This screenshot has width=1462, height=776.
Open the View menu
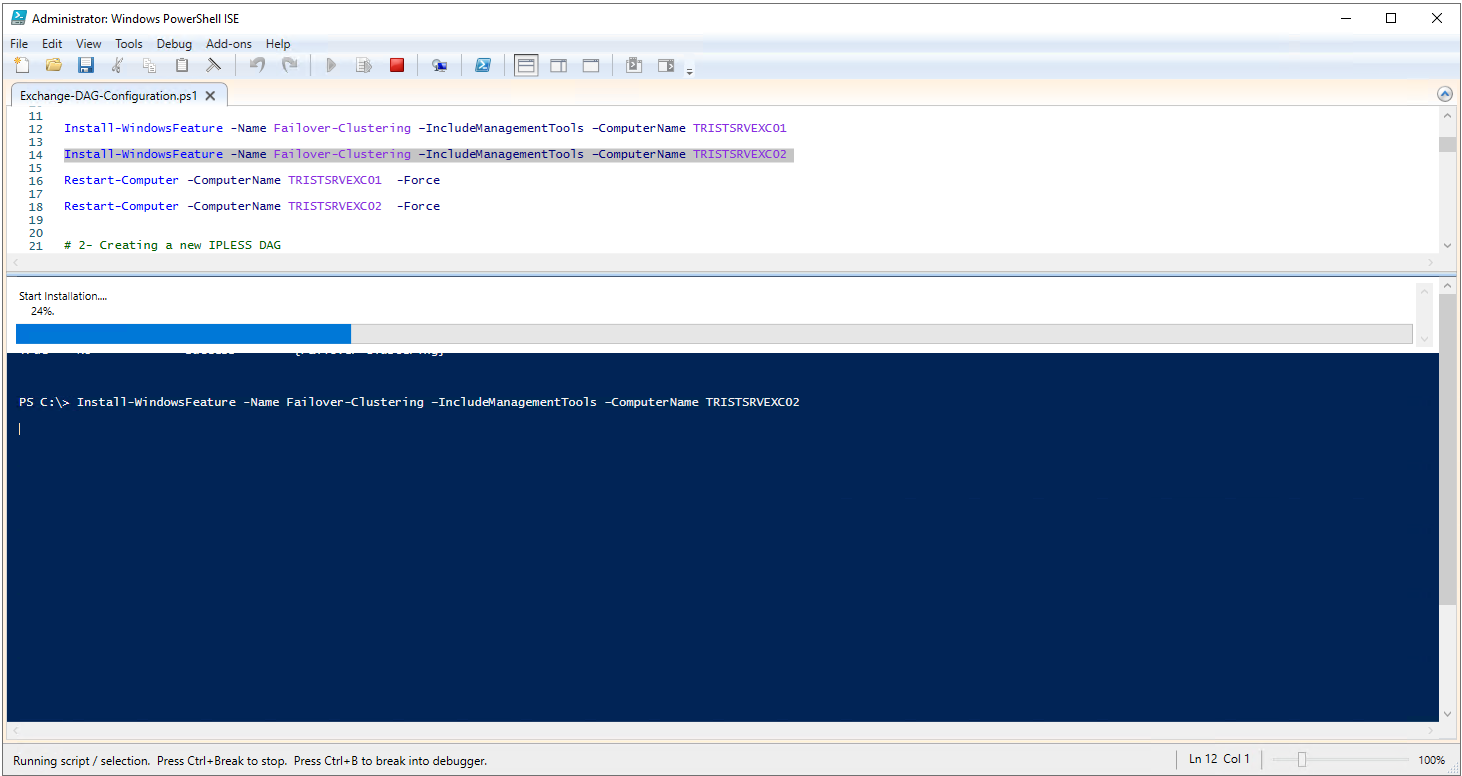click(x=89, y=44)
